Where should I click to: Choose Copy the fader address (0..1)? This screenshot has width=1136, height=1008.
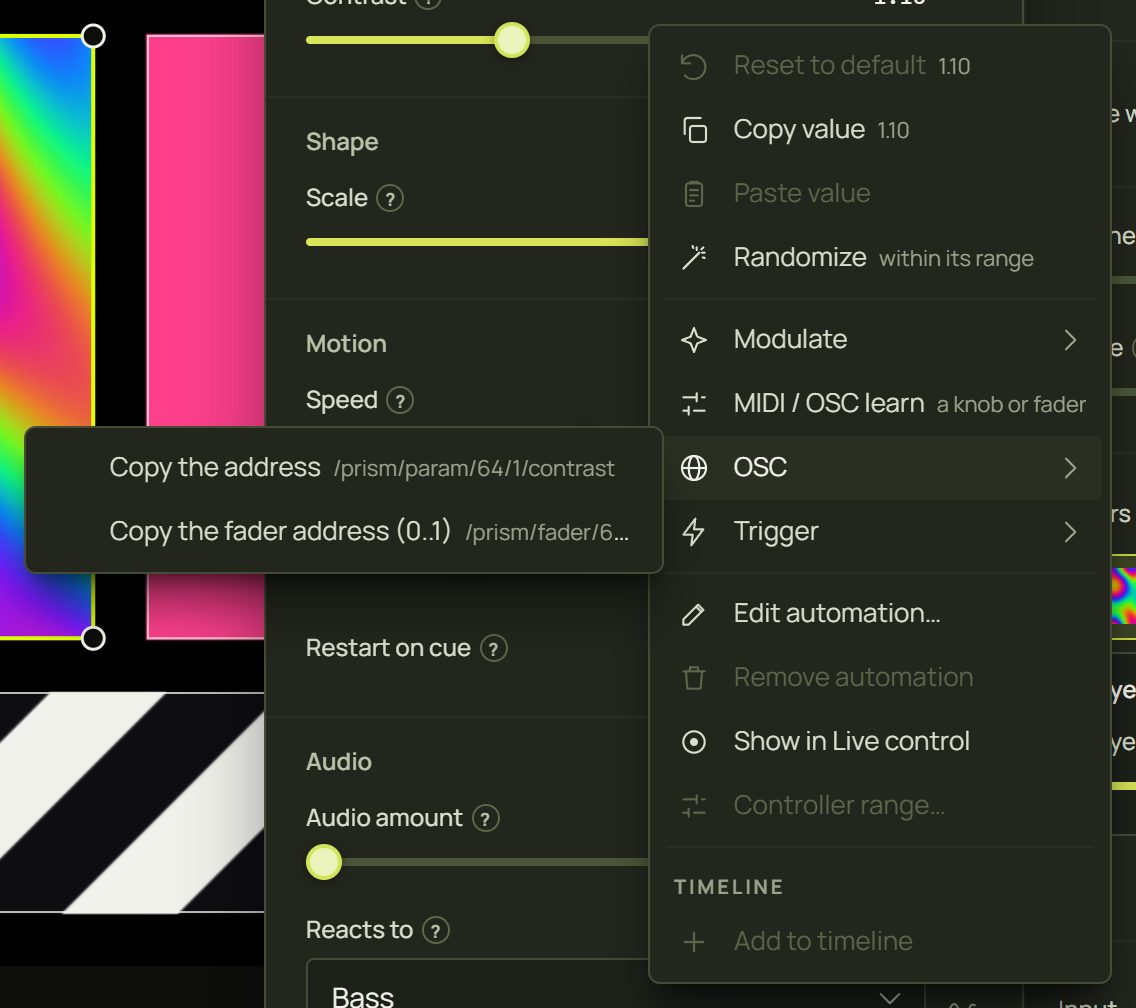[344, 532]
